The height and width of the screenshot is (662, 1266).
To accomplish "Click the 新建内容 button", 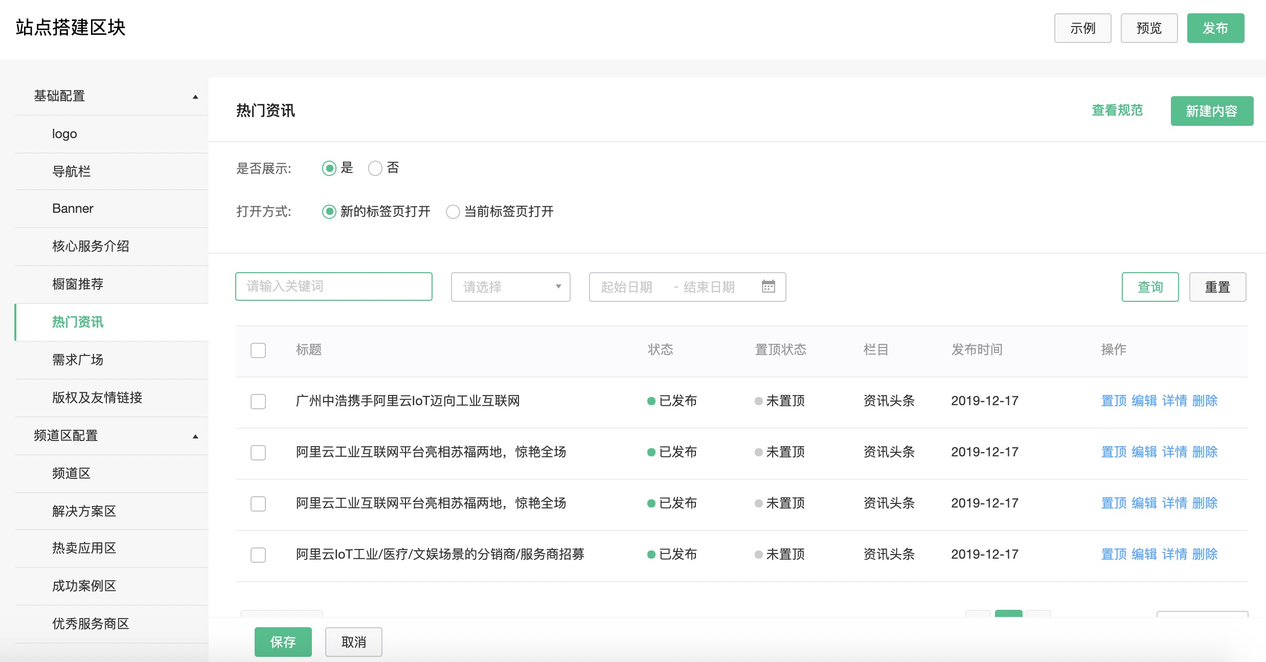I will tap(1211, 111).
